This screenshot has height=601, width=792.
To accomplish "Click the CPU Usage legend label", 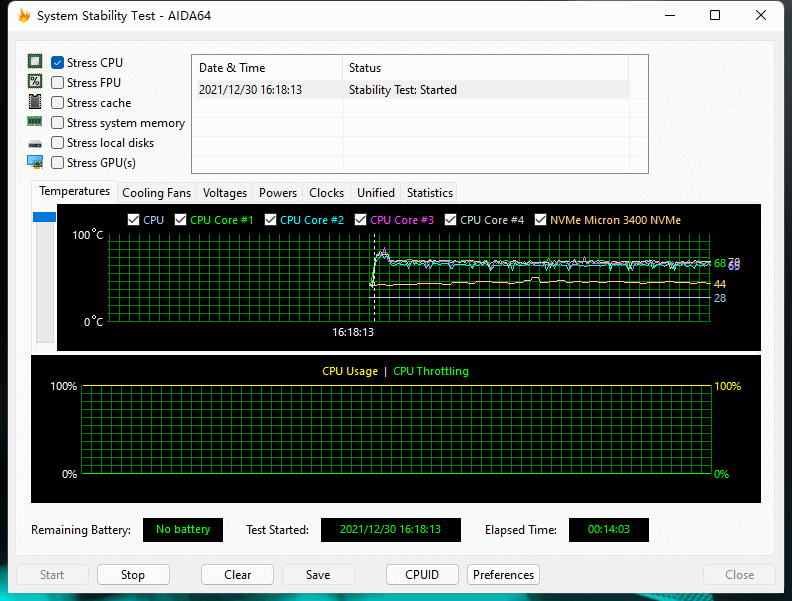I will [x=350, y=371].
